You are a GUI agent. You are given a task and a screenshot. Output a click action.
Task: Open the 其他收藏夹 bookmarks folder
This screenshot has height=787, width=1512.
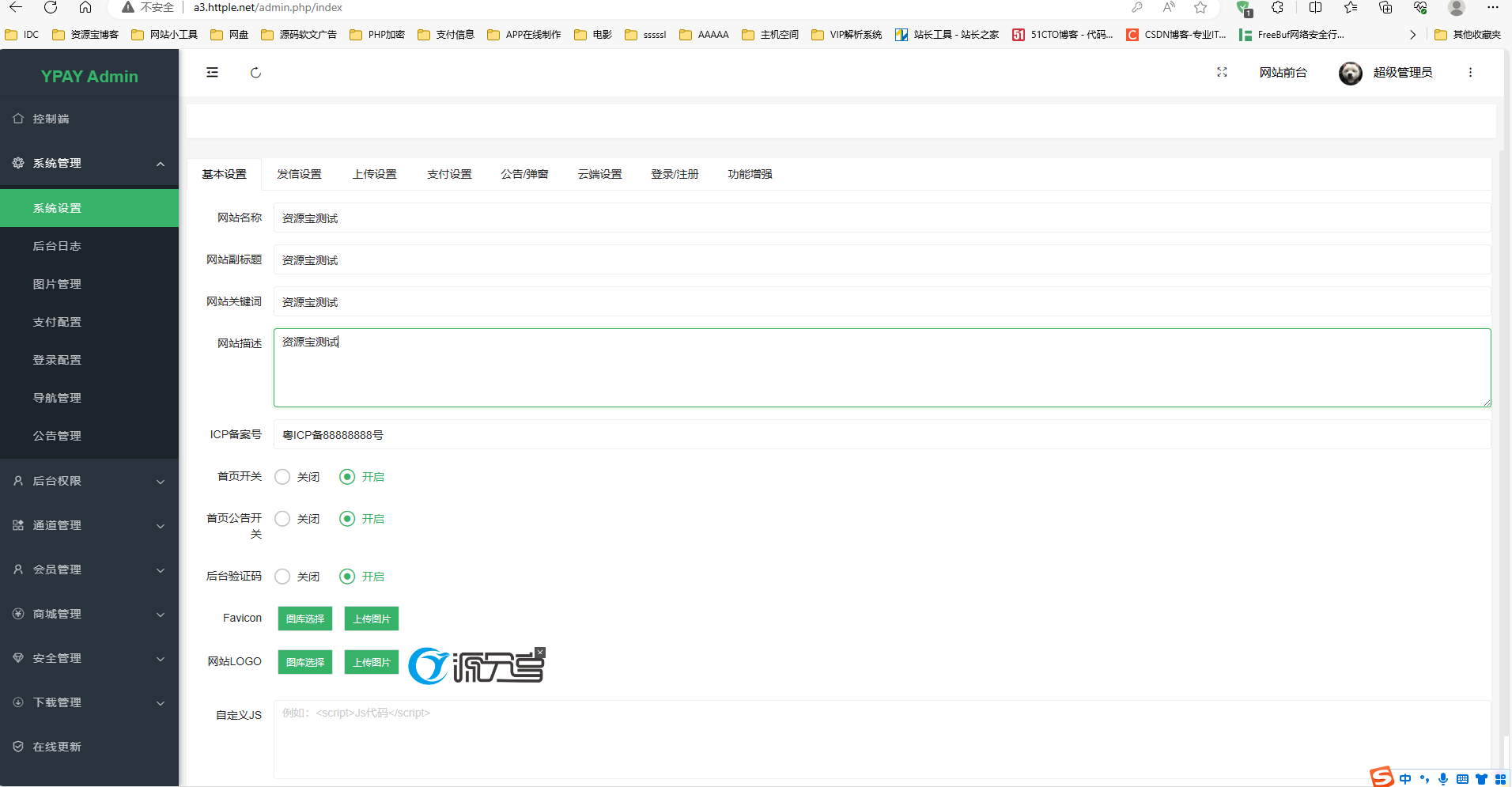pyautogui.click(x=1468, y=35)
